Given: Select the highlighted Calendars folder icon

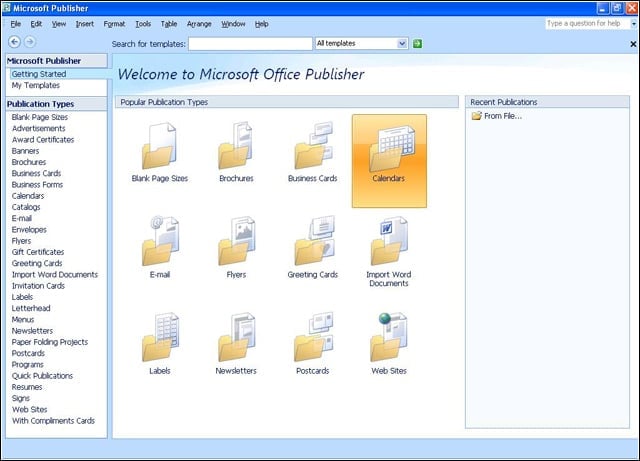Looking at the screenshot, I should (389, 161).
